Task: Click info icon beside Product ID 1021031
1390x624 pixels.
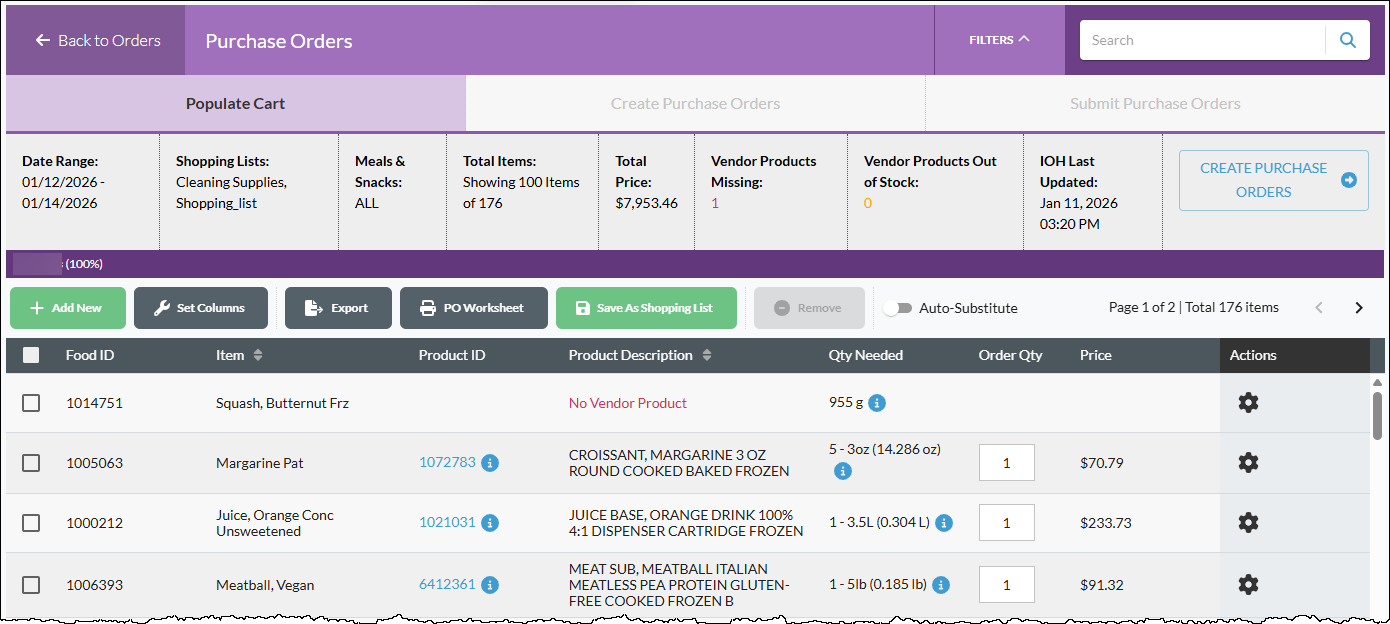Action: point(490,523)
